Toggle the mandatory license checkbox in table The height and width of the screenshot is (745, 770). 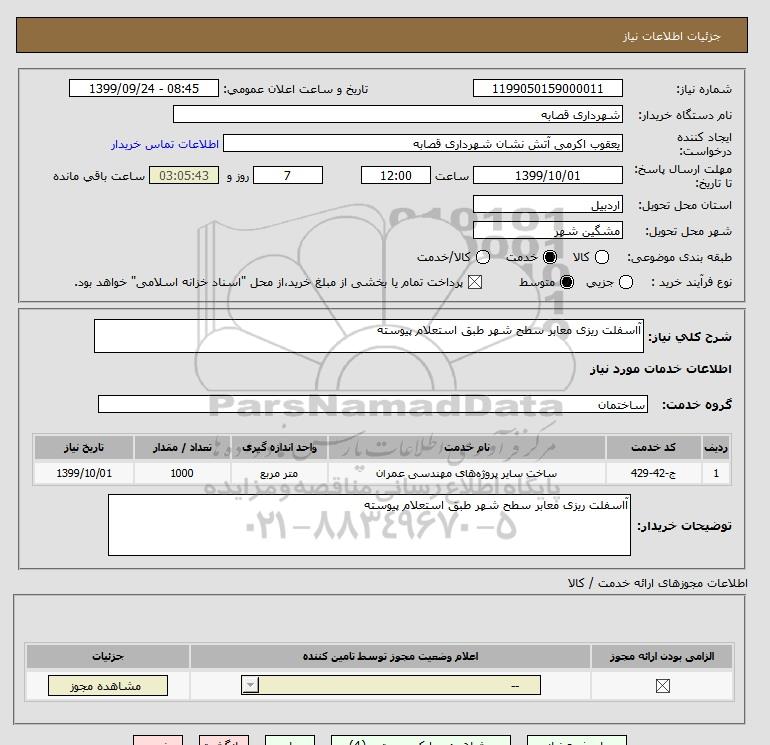click(x=662, y=686)
